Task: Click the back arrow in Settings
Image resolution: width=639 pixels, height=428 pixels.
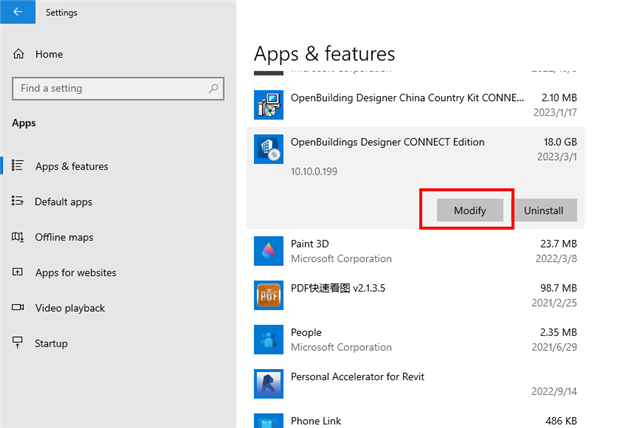Action: (18, 13)
